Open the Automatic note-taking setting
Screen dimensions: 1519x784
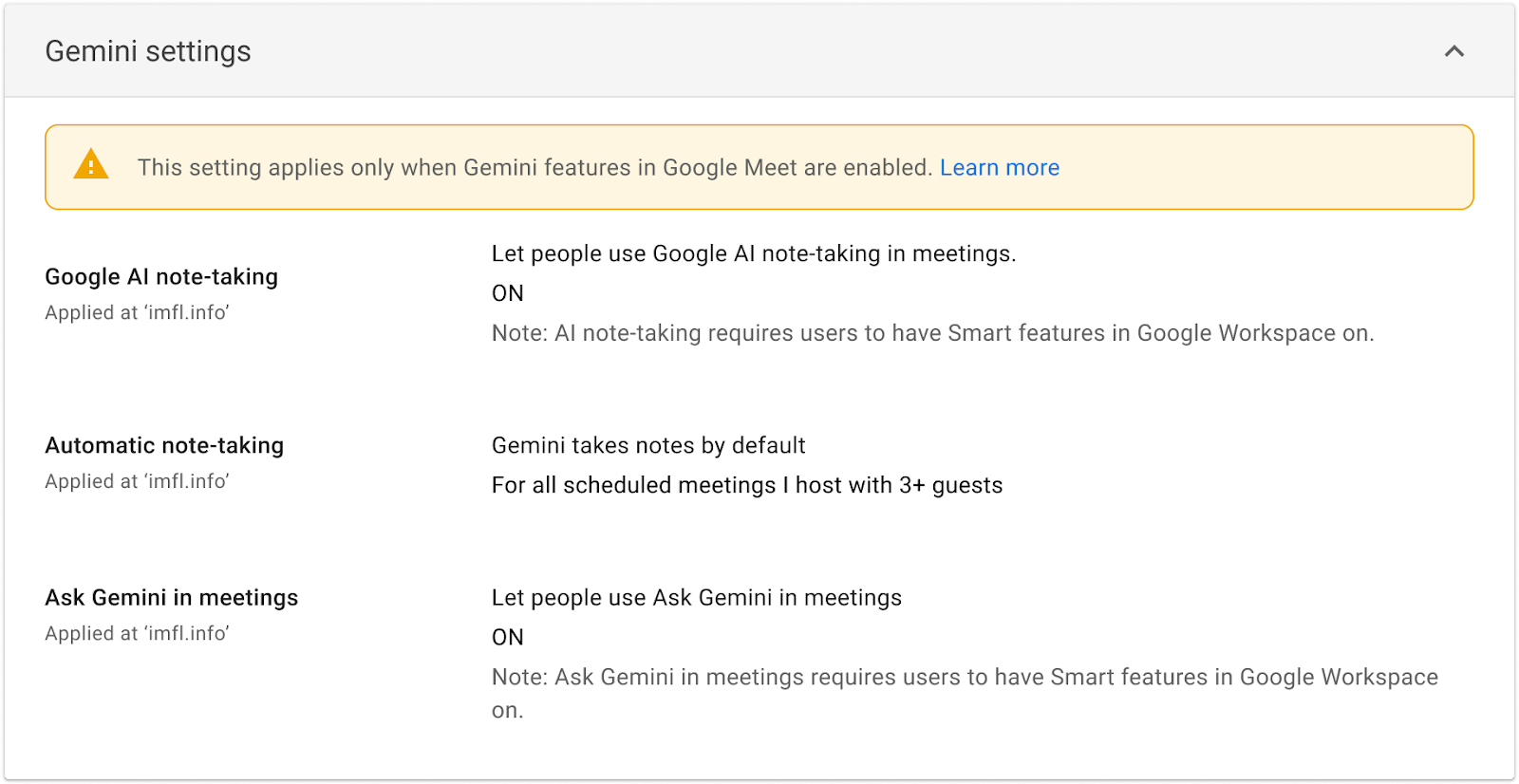tap(164, 445)
